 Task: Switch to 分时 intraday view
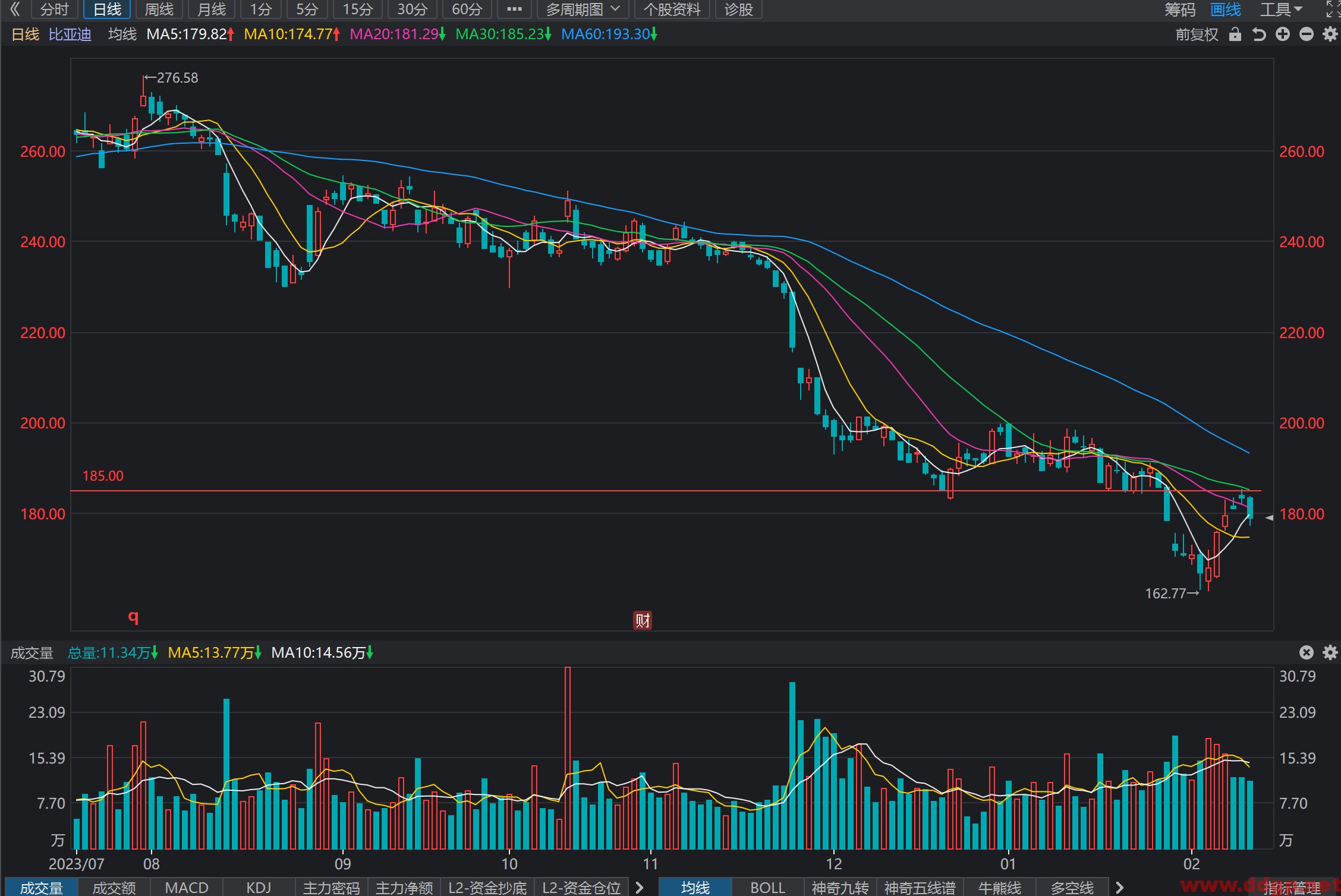pos(55,10)
